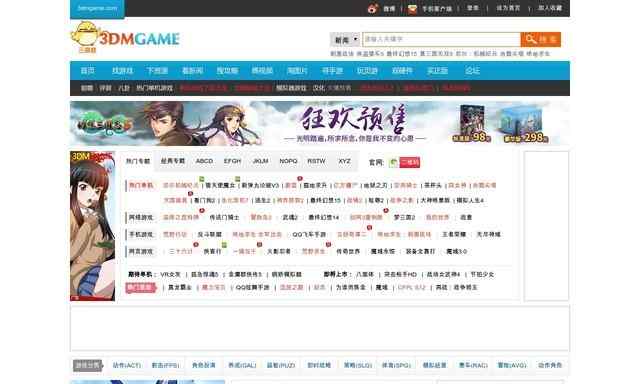
Task: Open 首页 in the blue navigation bar
Action: point(87,71)
